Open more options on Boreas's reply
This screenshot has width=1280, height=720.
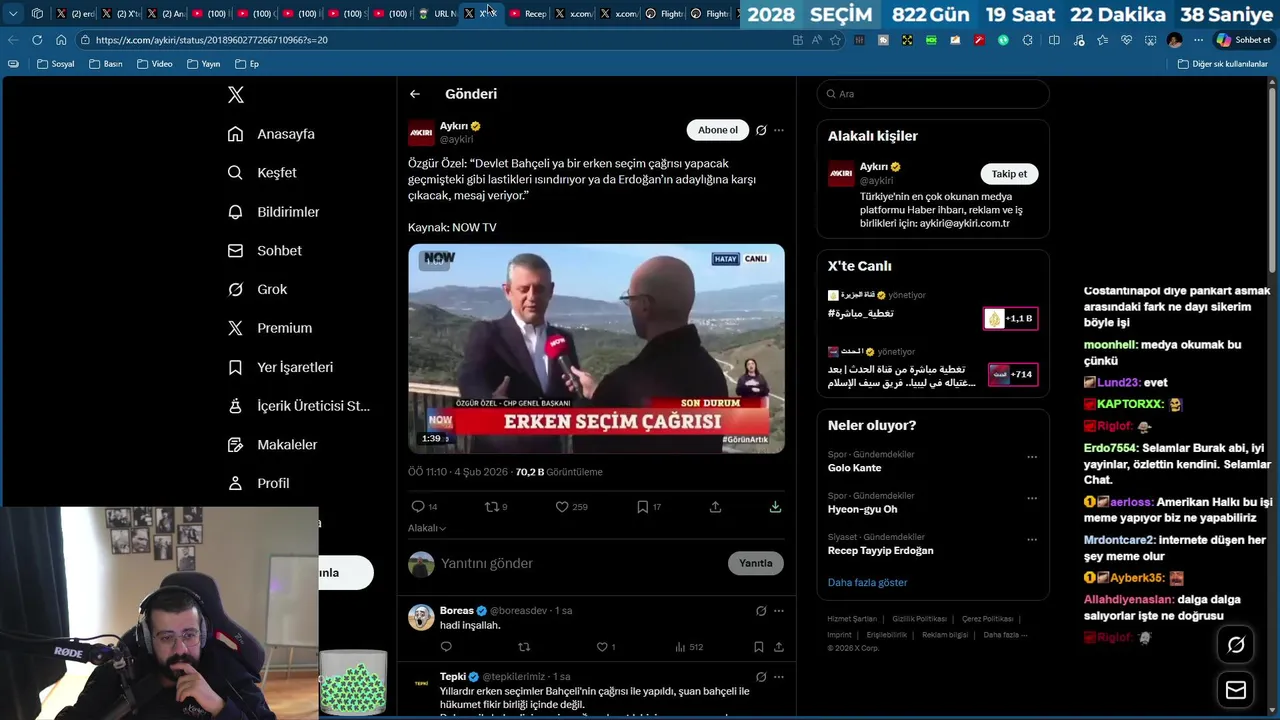point(779,611)
